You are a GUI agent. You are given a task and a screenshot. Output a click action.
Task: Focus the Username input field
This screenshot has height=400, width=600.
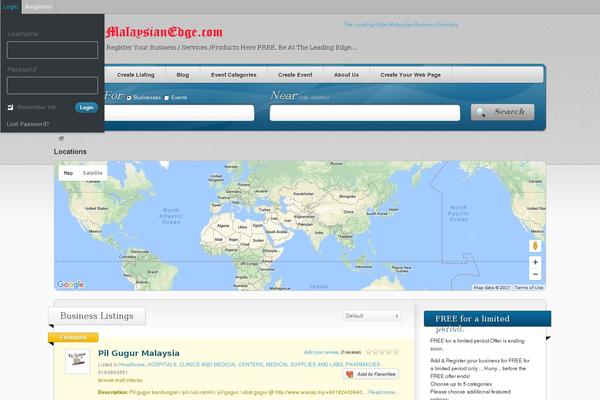52,50
